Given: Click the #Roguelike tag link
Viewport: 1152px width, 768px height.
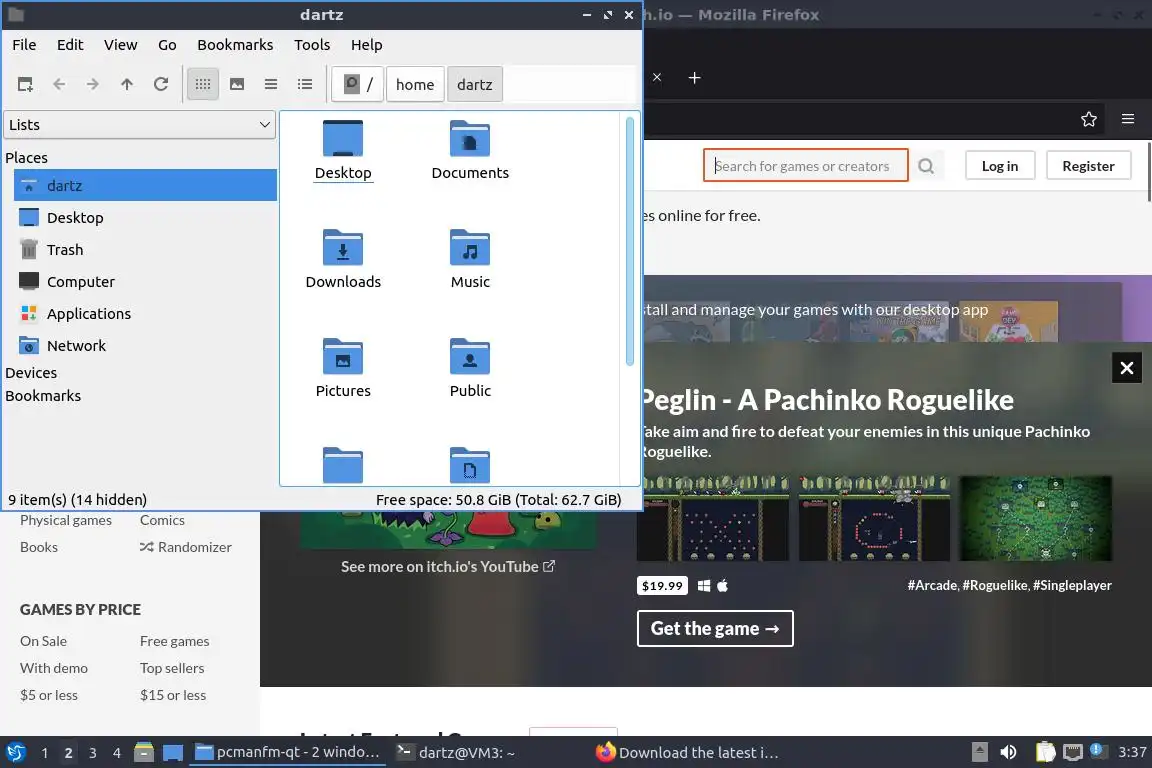Looking at the screenshot, I should (x=995, y=585).
